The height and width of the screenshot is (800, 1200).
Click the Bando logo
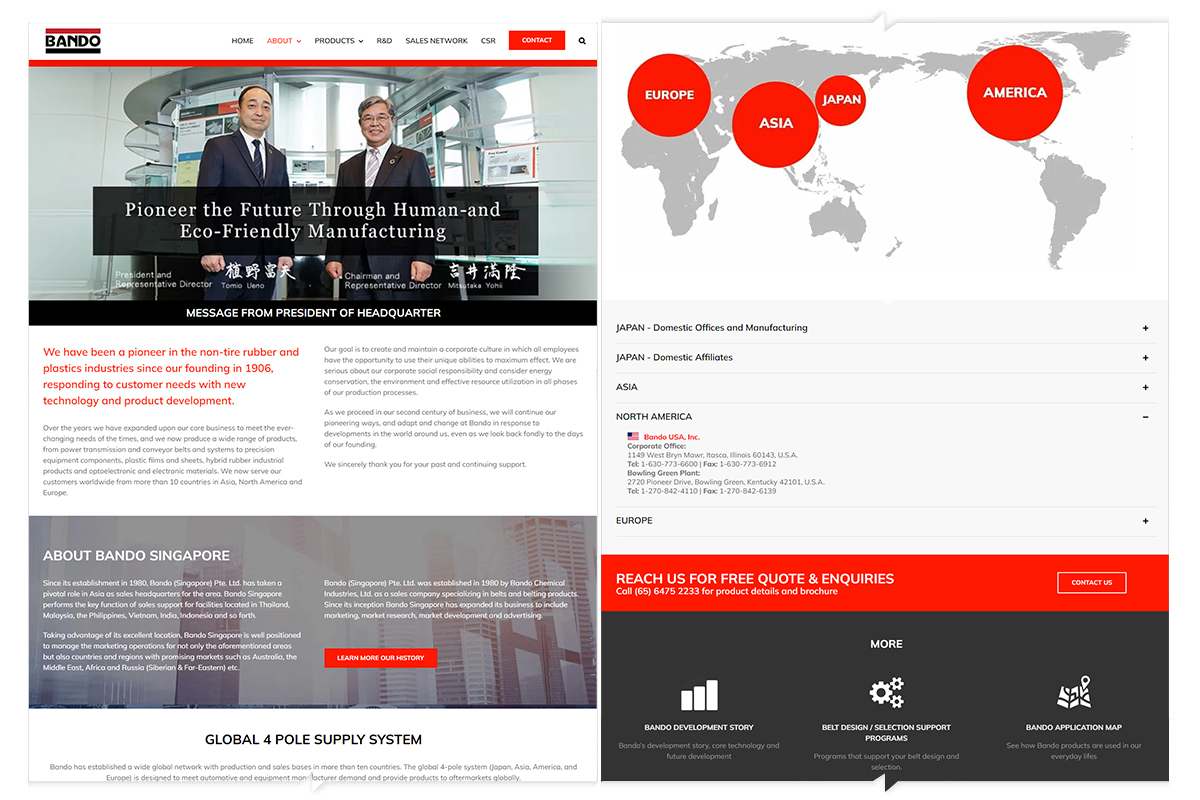coord(72,42)
